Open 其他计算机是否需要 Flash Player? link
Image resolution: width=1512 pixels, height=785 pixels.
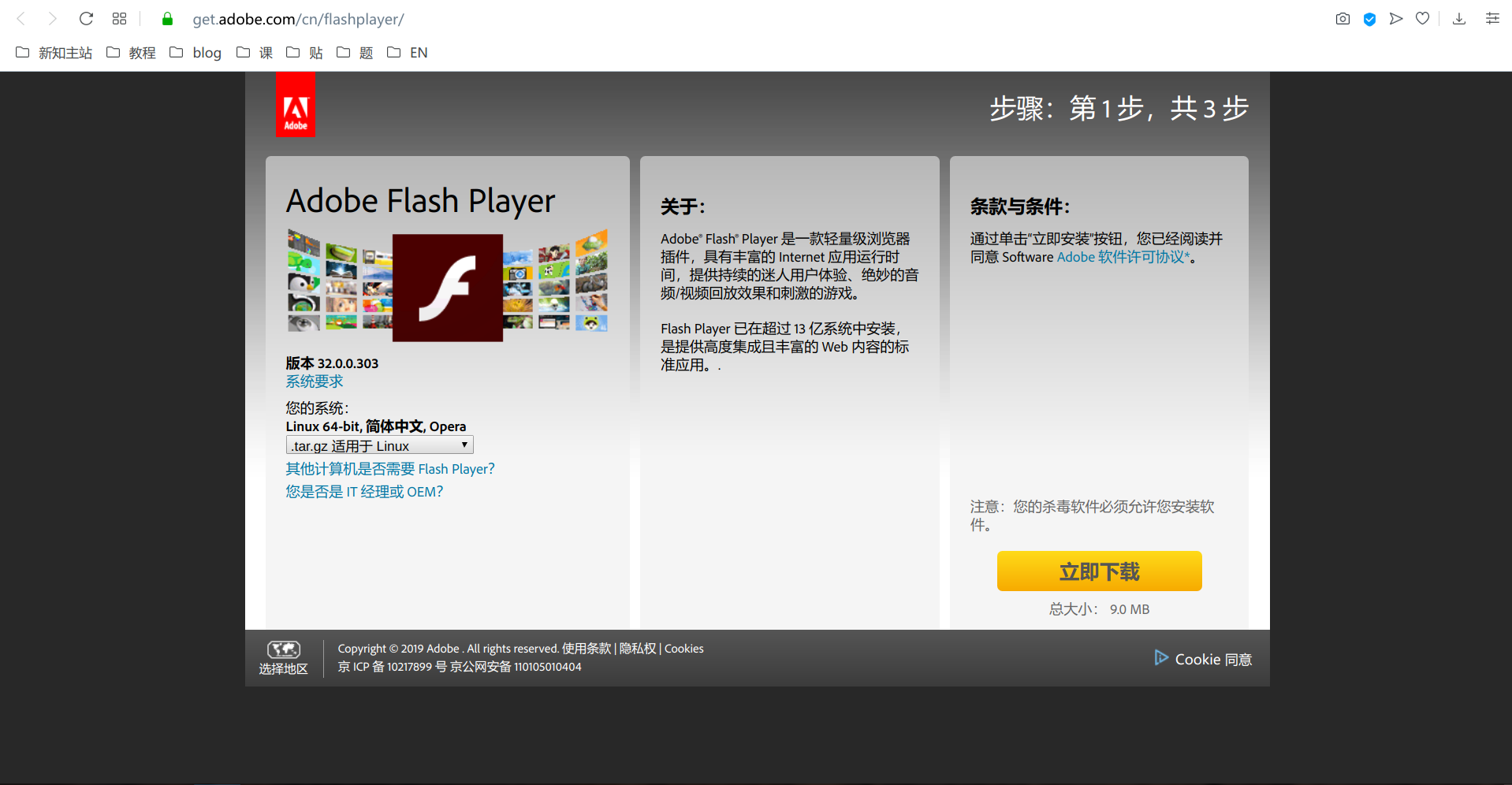(x=390, y=469)
